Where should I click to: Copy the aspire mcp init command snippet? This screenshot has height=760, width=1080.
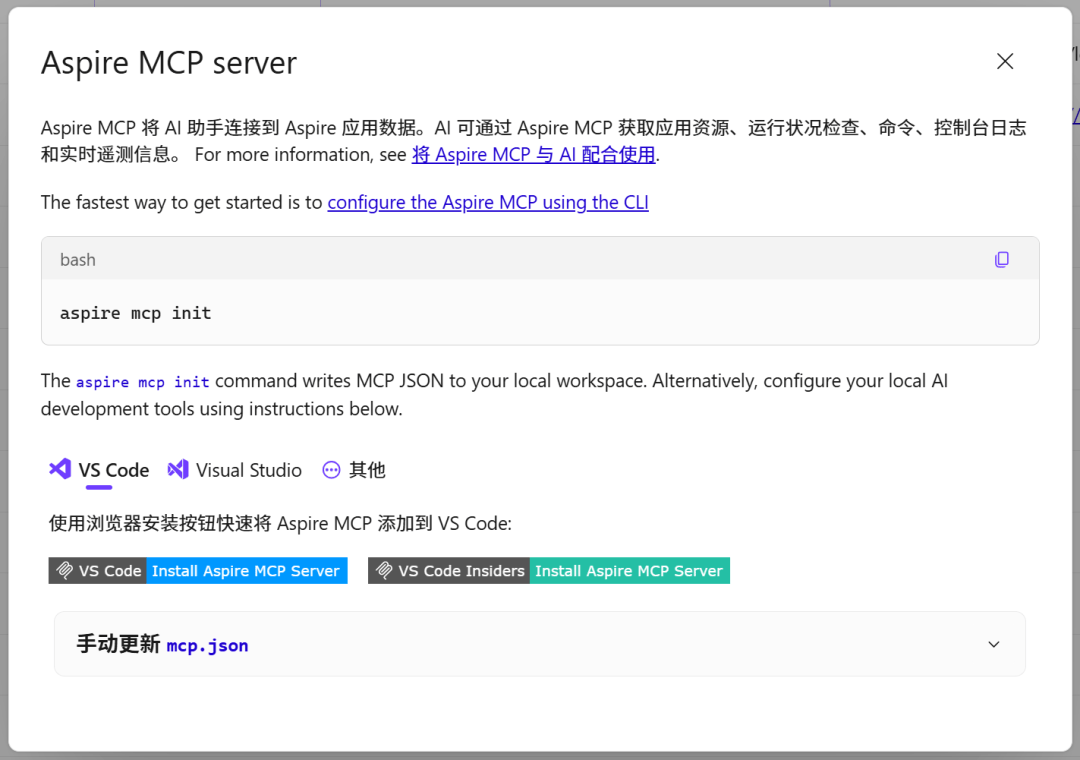[x=1002, y=259]
